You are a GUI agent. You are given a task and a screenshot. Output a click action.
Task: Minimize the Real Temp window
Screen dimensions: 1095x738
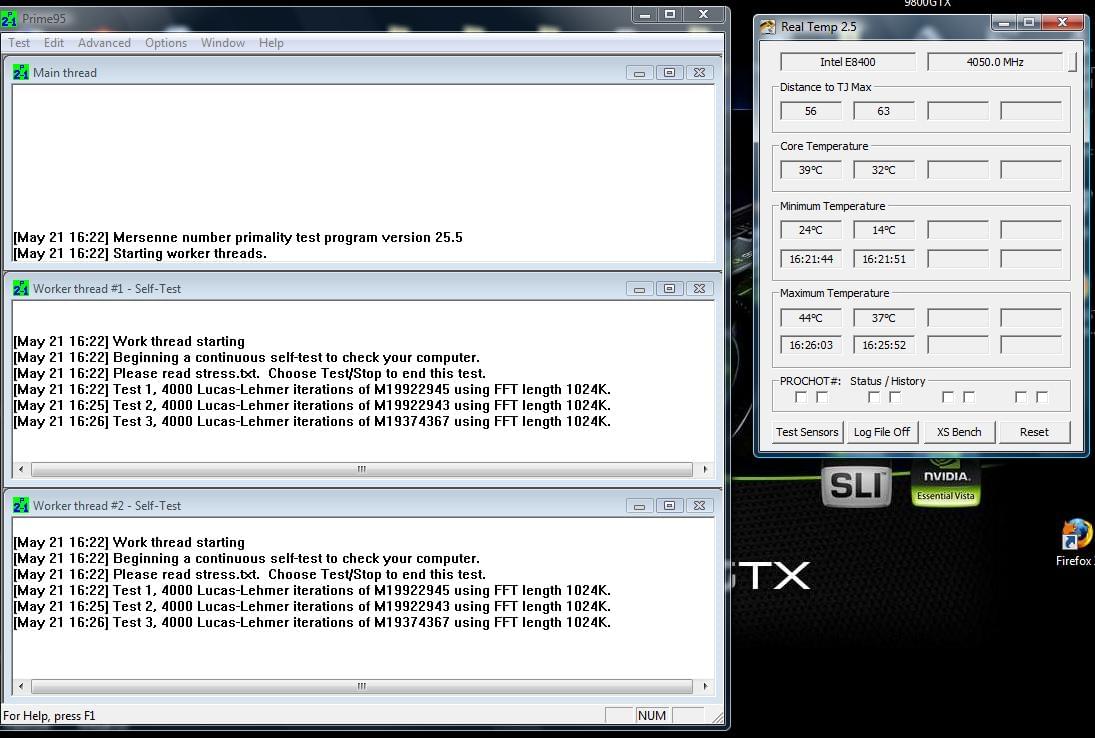tap(1004, 23)
